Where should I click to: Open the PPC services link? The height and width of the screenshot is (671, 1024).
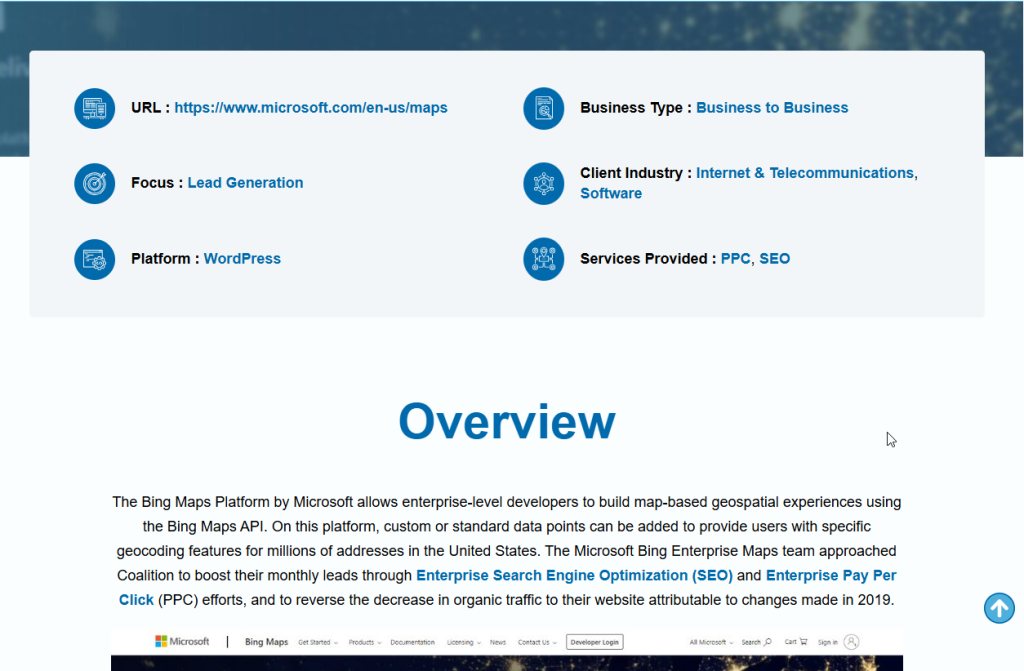point(735,259)
